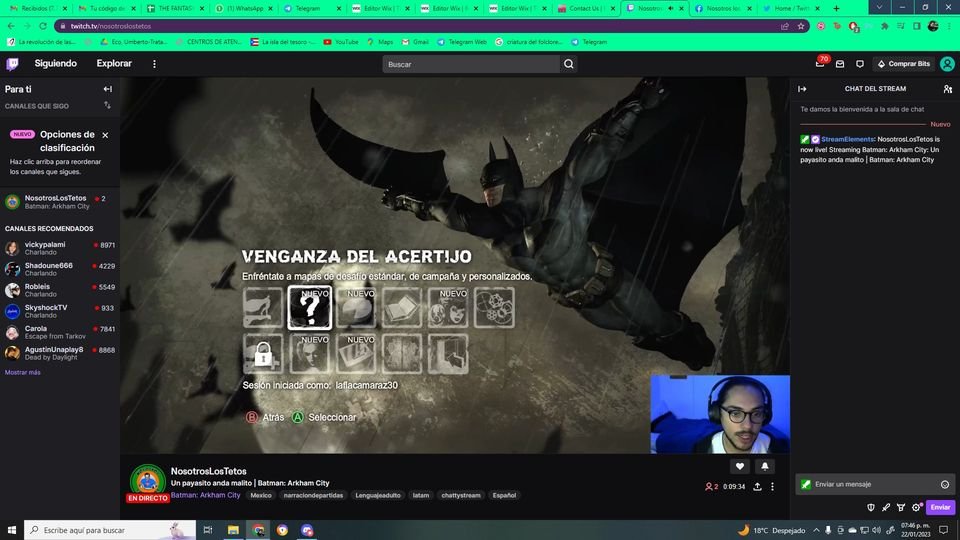Click the taskbar search box

tap(110, 530)
